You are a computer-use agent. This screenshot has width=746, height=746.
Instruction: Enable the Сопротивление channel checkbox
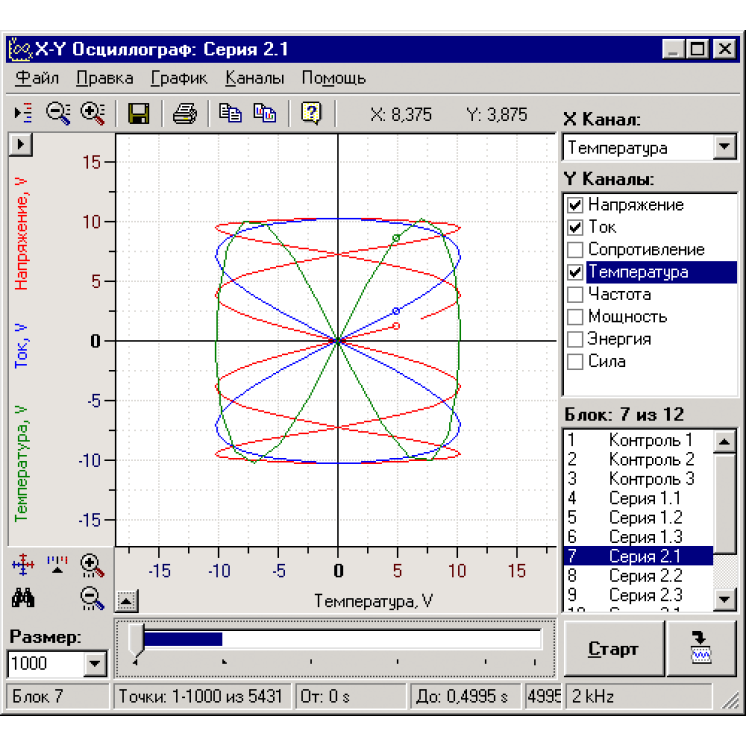(575, 250)
